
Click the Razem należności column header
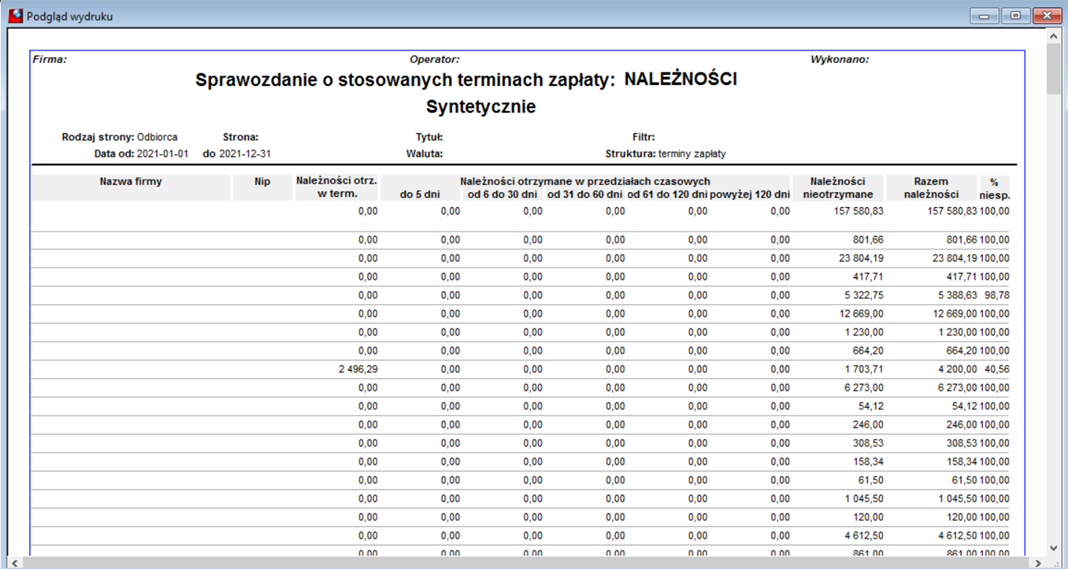tap(931, 187)
